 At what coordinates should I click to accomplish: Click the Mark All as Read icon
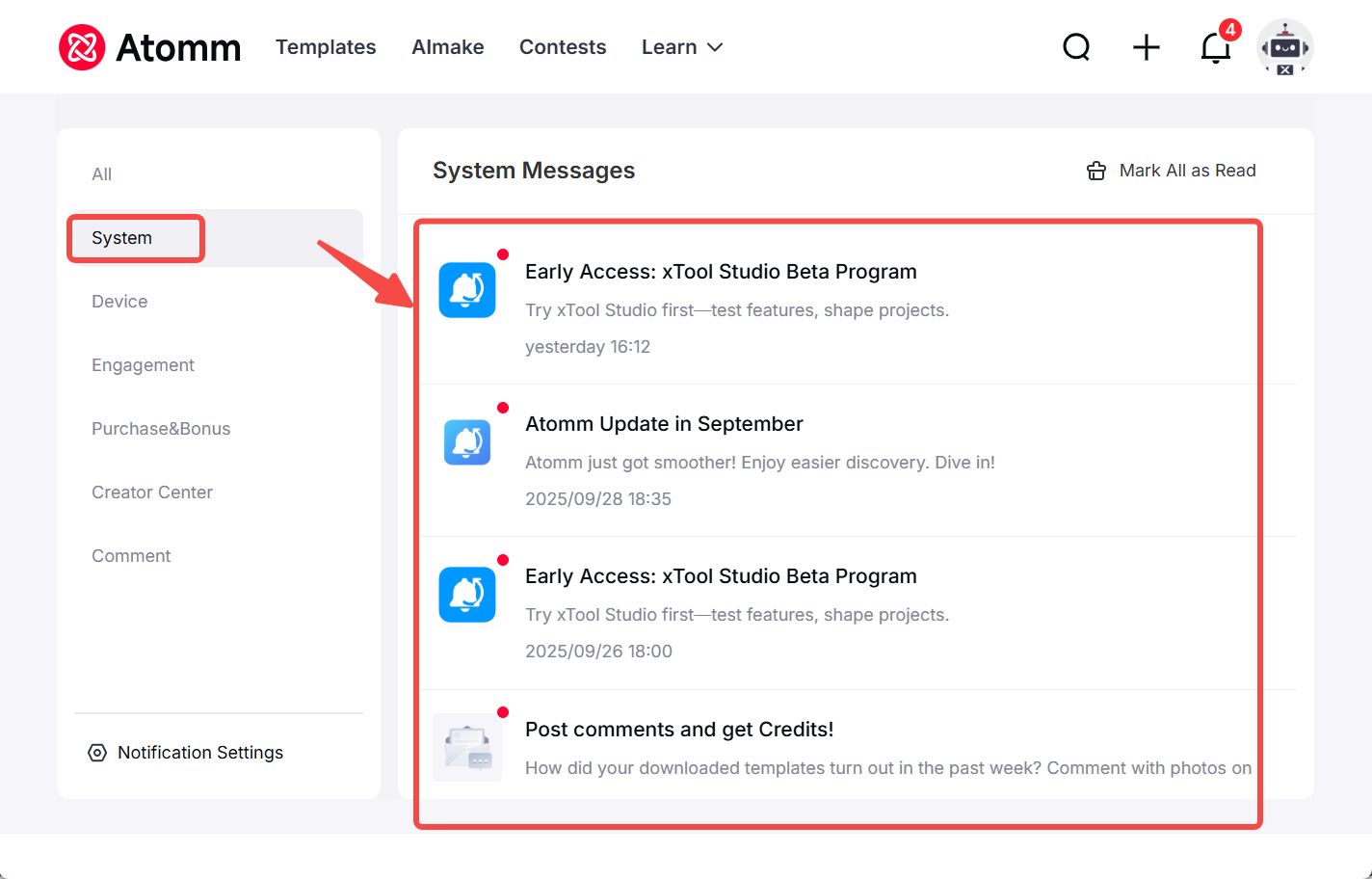coord(1096,171)
